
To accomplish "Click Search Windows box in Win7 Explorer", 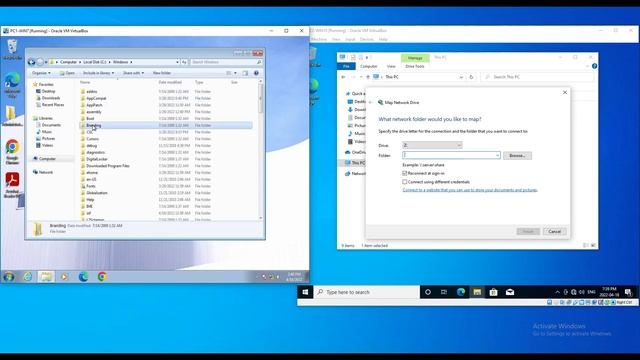I will pos(226,62).
